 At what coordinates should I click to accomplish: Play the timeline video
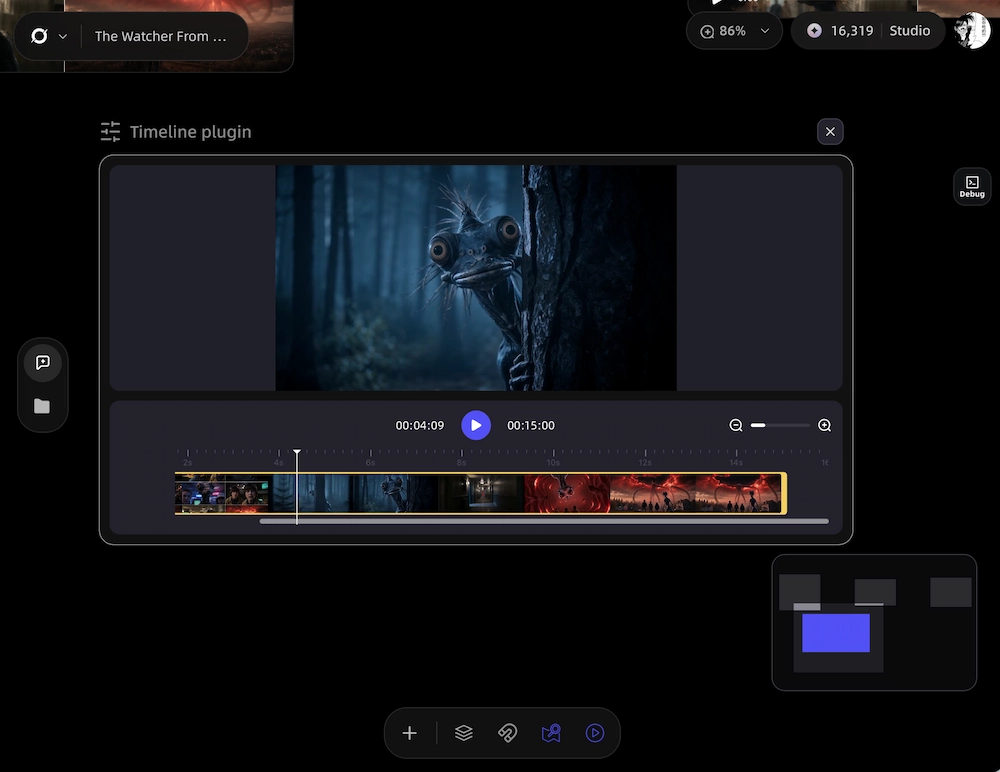[x=476, y=425]
